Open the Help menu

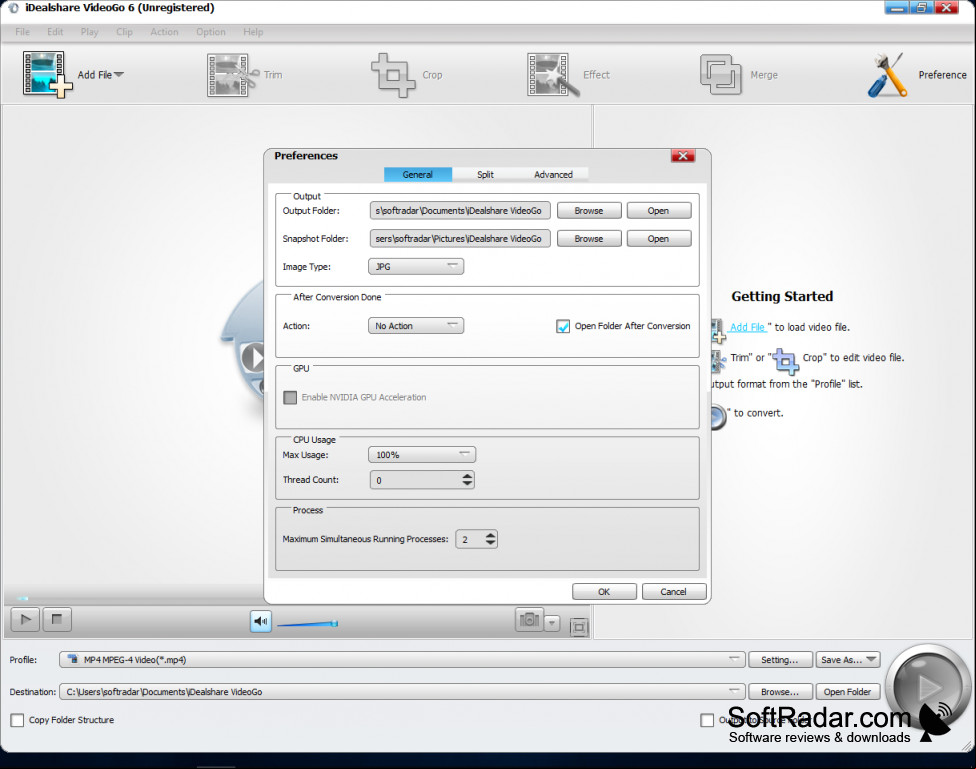click(x=253, y=32)
